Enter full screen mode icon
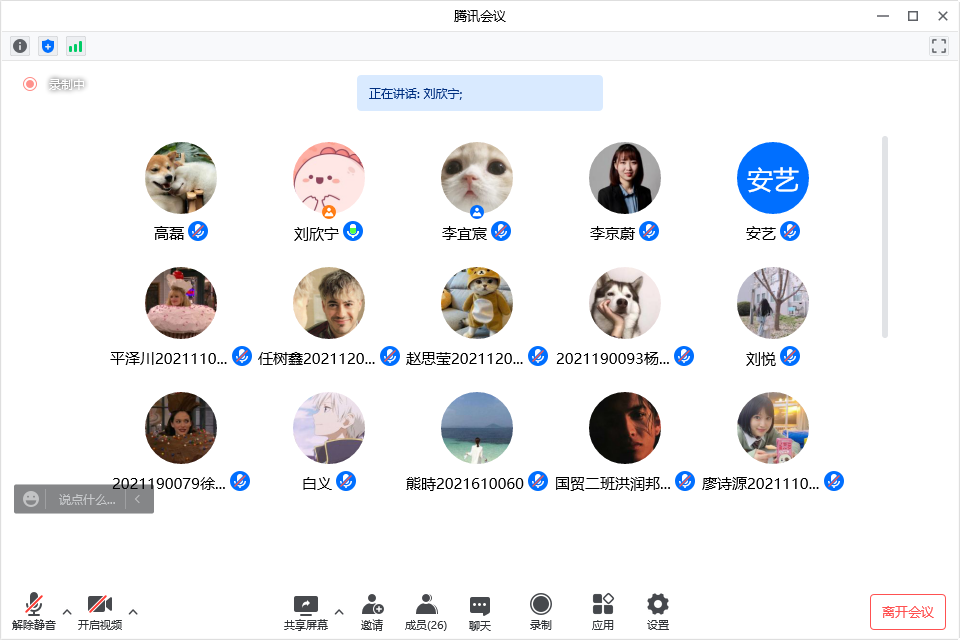The image size is (960, 640). [938, 46]
